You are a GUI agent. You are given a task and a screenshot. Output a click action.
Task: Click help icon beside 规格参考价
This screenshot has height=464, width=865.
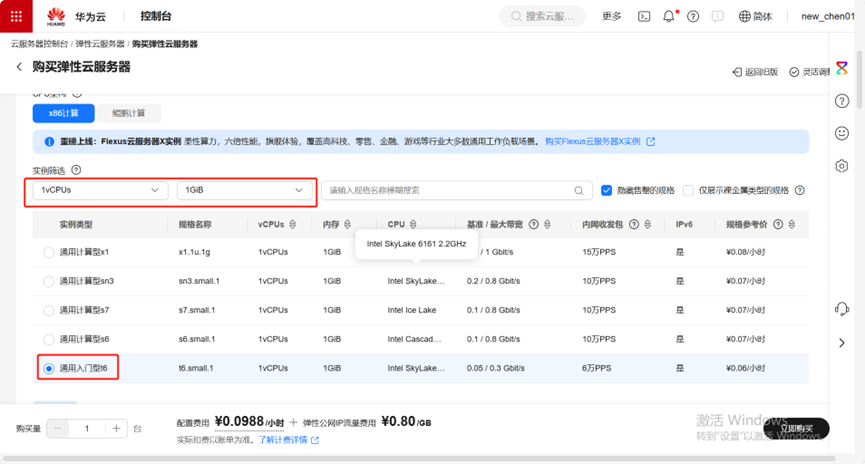coord(778,225)
